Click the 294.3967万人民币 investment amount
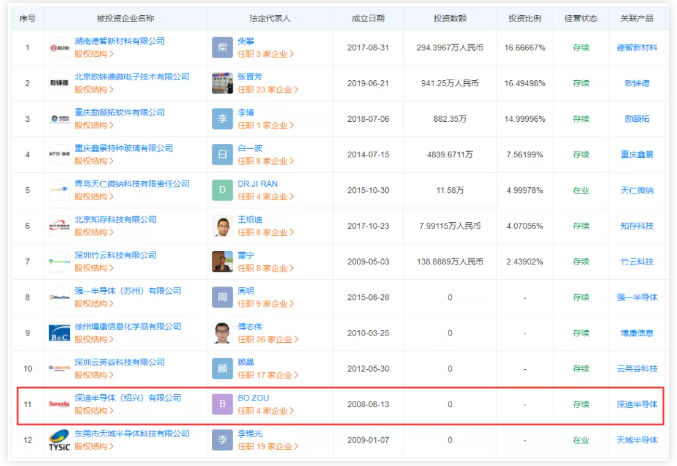677x466 pixels. click(450, 48)
